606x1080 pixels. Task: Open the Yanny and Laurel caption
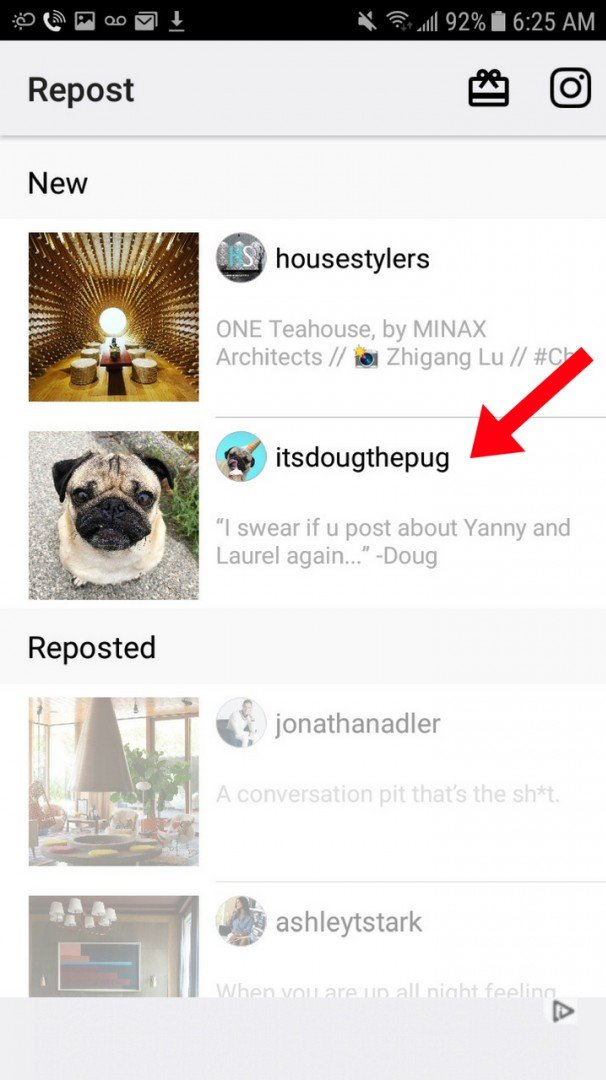click(393, 541)
